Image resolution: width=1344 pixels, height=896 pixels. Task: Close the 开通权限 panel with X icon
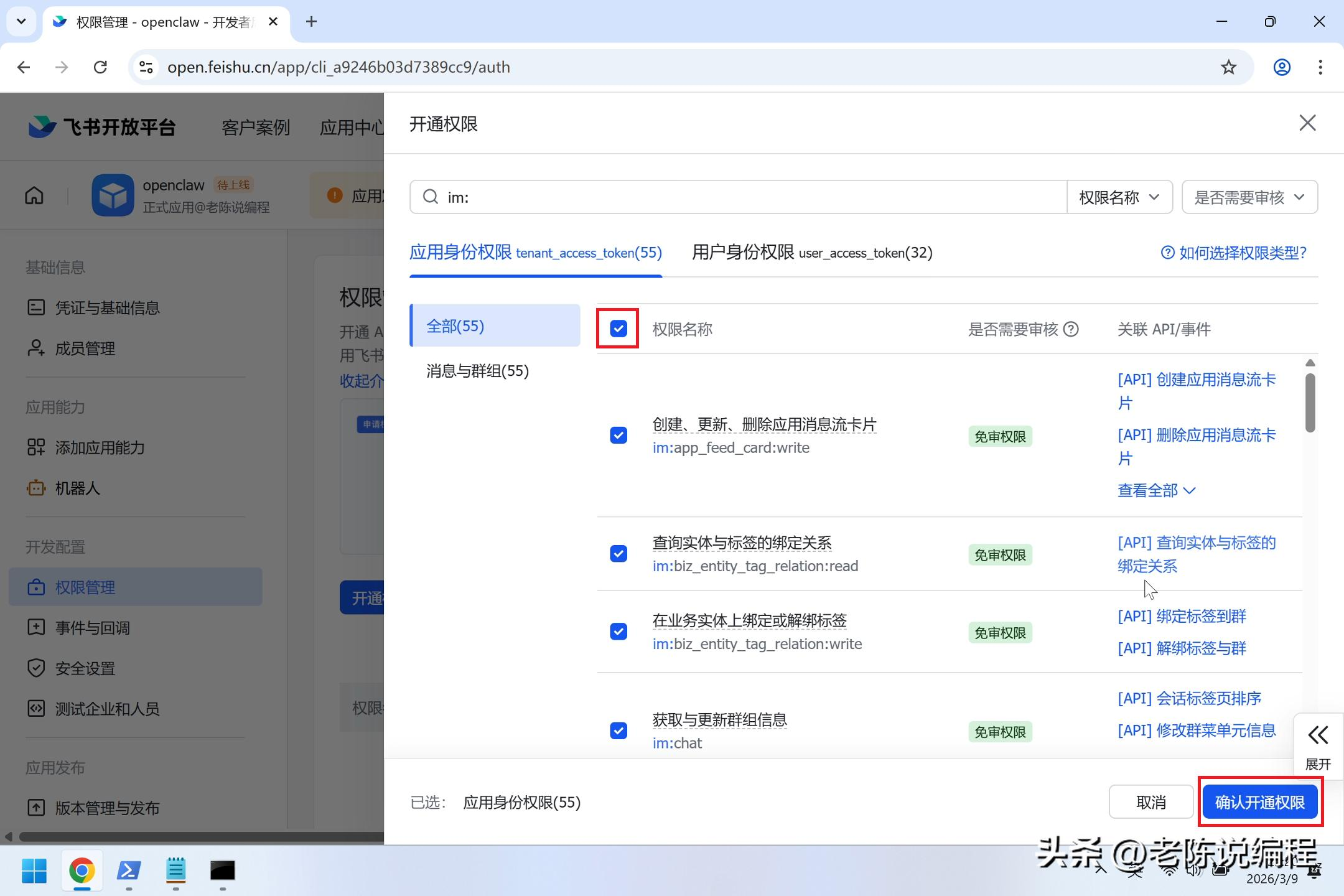tap(1307, 123)
